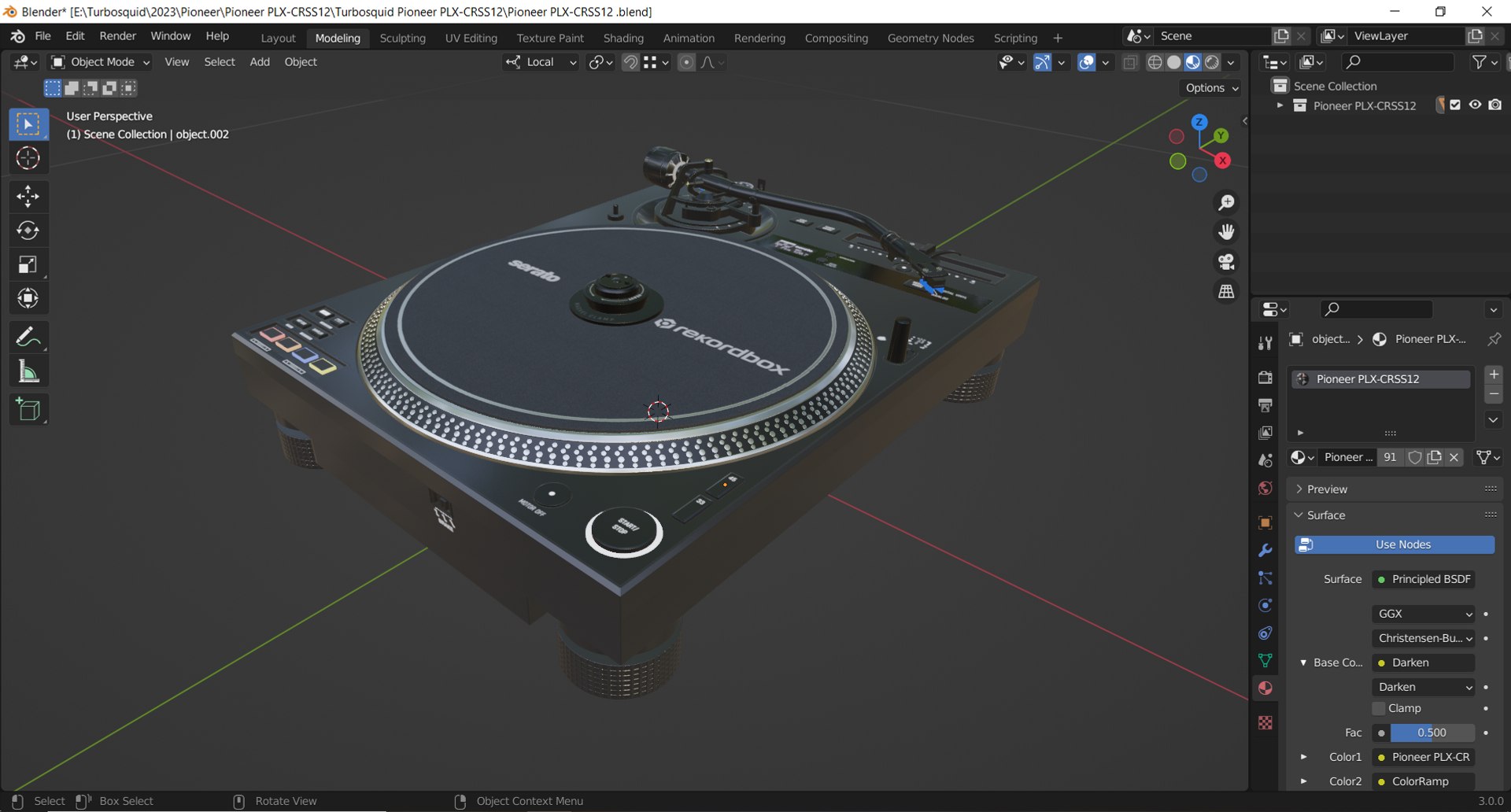Toggle viewport overlays
1511x812 pixels.
point(1086,62)
